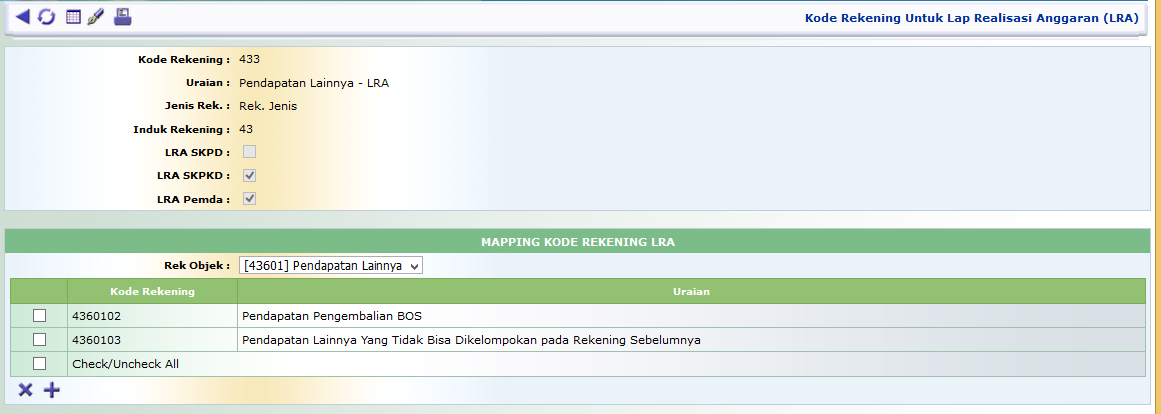Select the 4360103 code cell
Viewport: 1161px width, 414px height.
point(97,340)
